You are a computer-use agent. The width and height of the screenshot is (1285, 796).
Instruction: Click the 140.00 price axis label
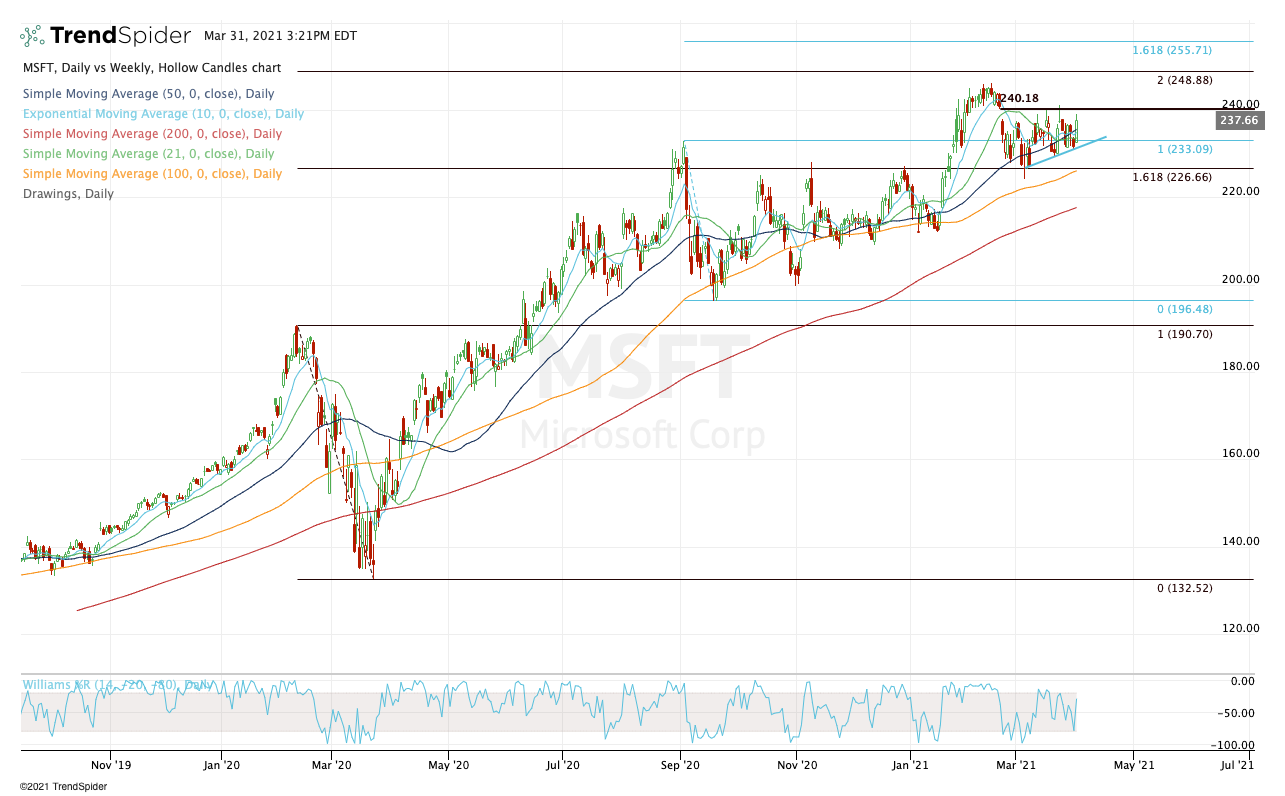click(x=1240, y=541)
